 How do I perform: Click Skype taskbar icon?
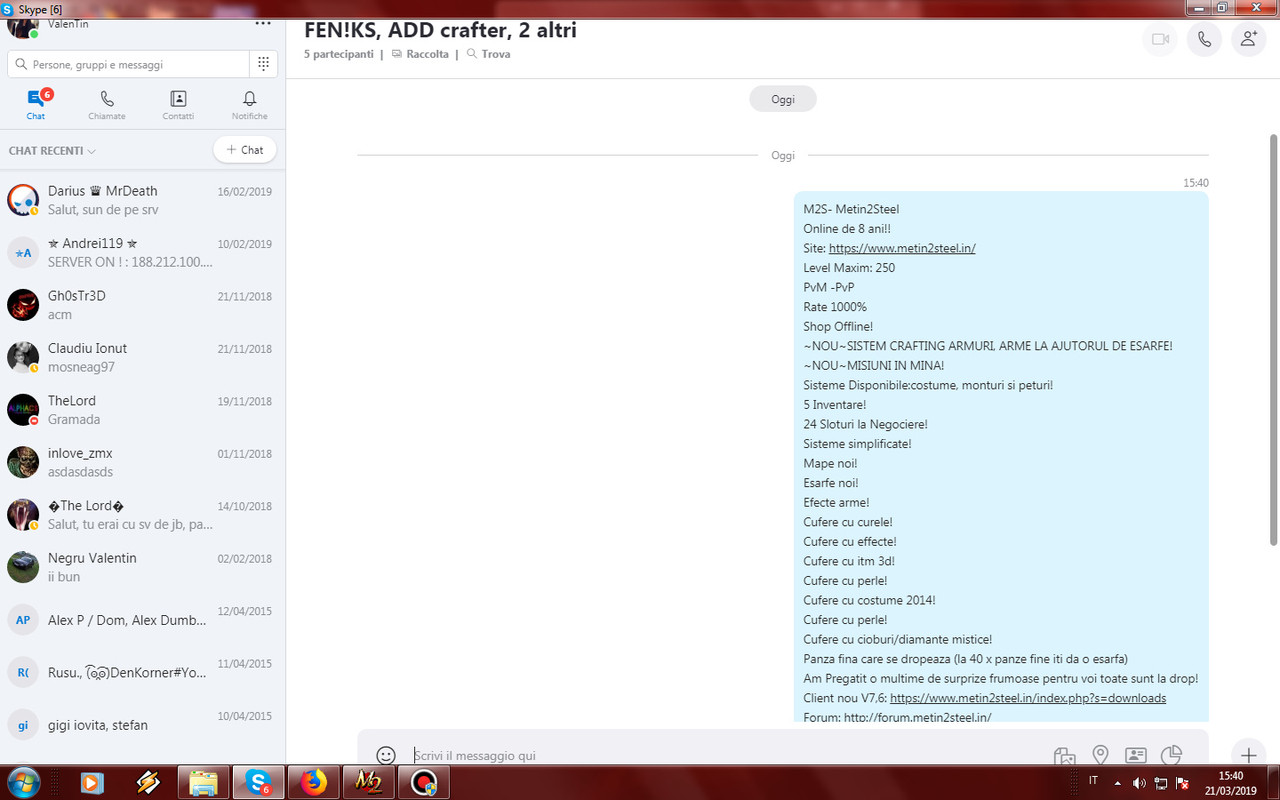coord(258,783)
